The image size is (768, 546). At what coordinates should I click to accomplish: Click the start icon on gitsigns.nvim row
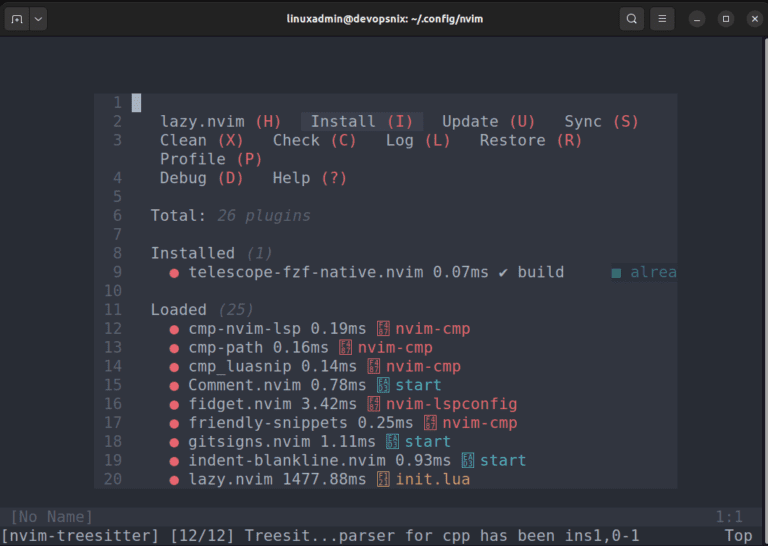(x=392, y=442)
